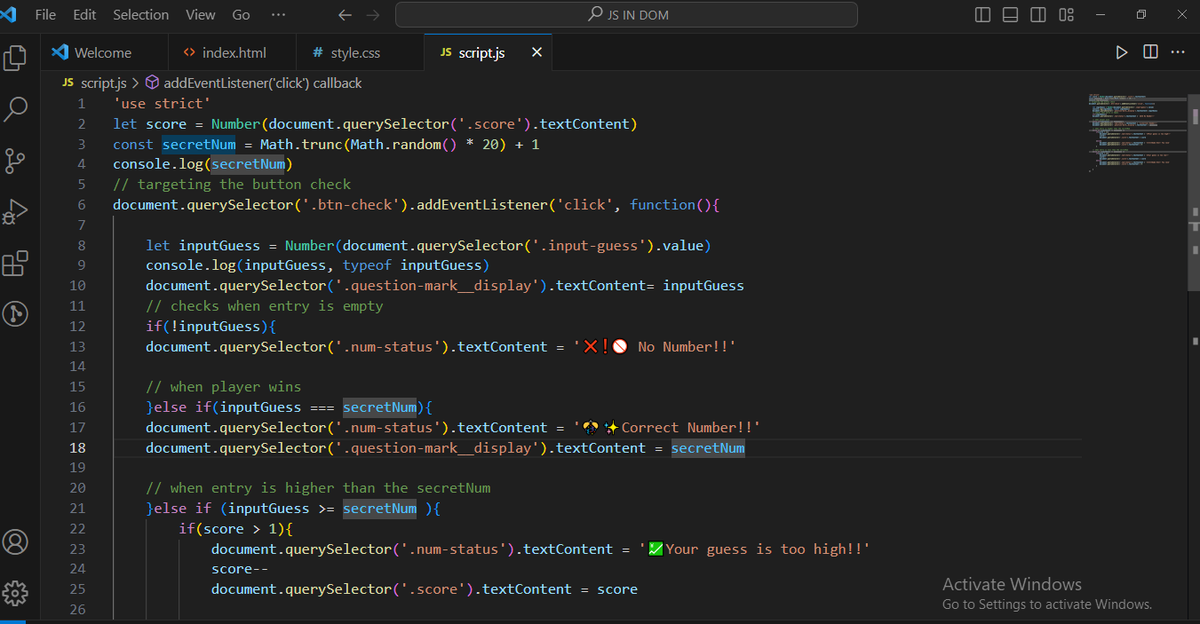Click line number 18 in the gutter

tap(78, 447)
